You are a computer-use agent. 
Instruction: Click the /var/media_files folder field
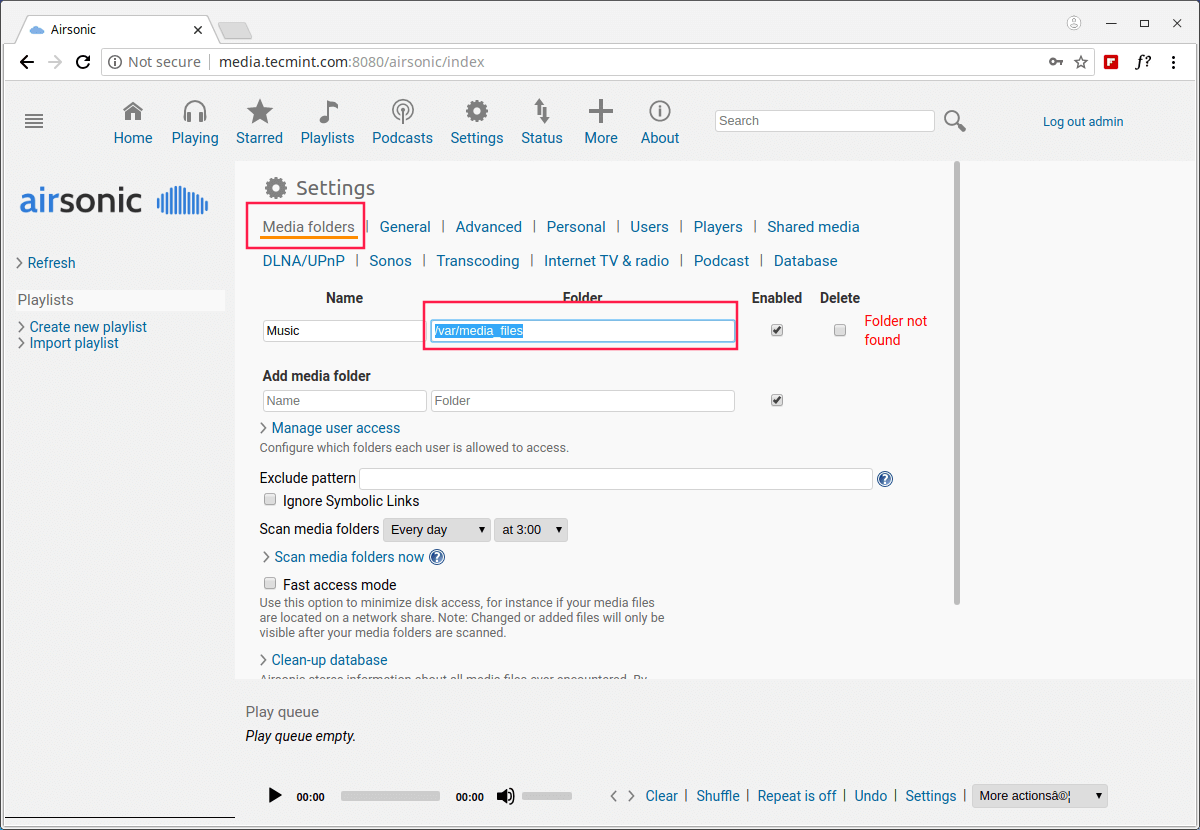(x=583, y=331)
